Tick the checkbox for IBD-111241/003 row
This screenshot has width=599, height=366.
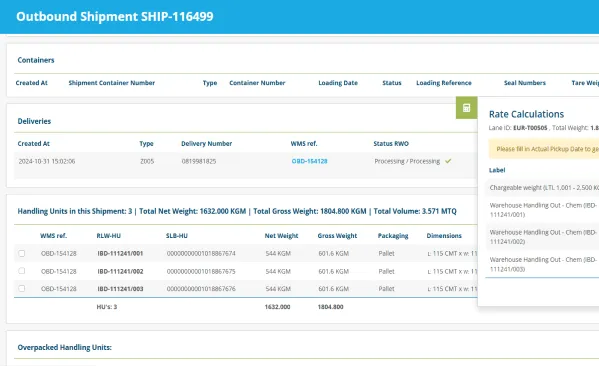(x=22, y=288)
